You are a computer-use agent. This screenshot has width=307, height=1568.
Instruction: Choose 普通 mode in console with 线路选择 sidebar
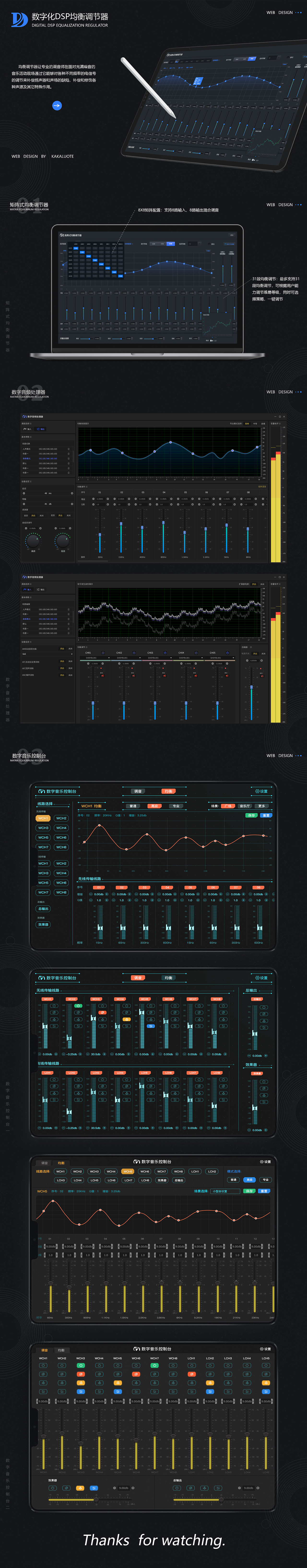pos(133,806)
